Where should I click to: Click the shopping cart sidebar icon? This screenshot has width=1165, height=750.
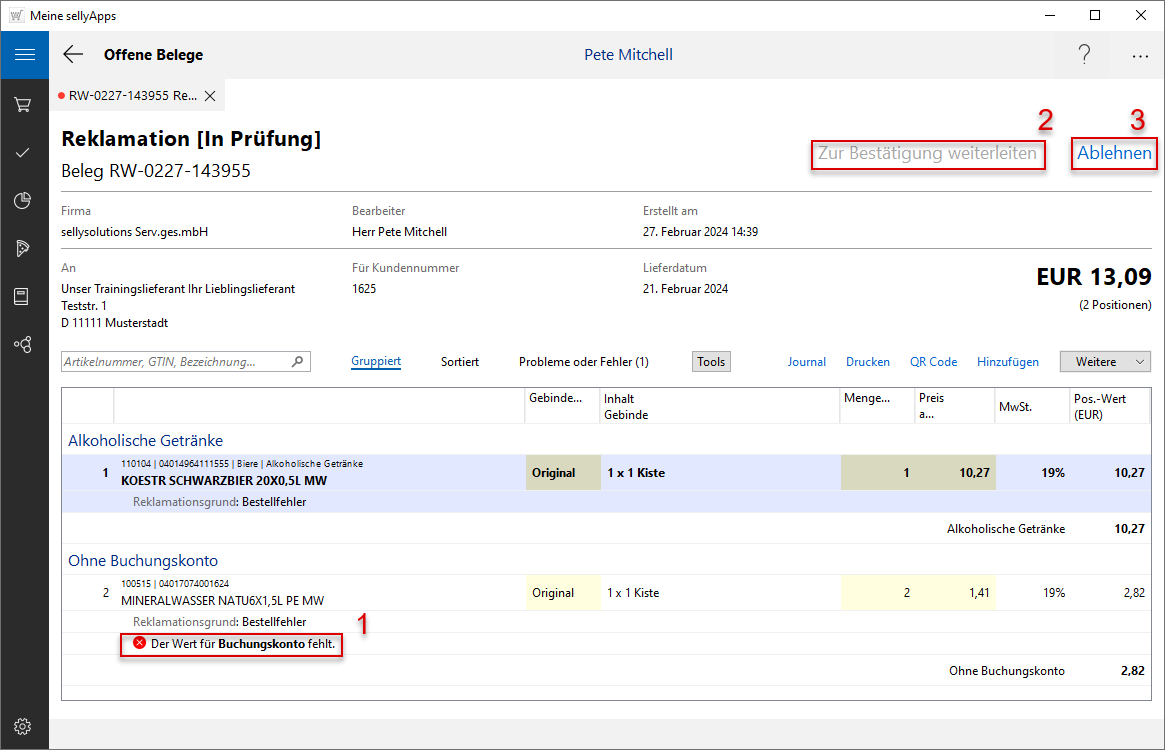coord(23,104)
